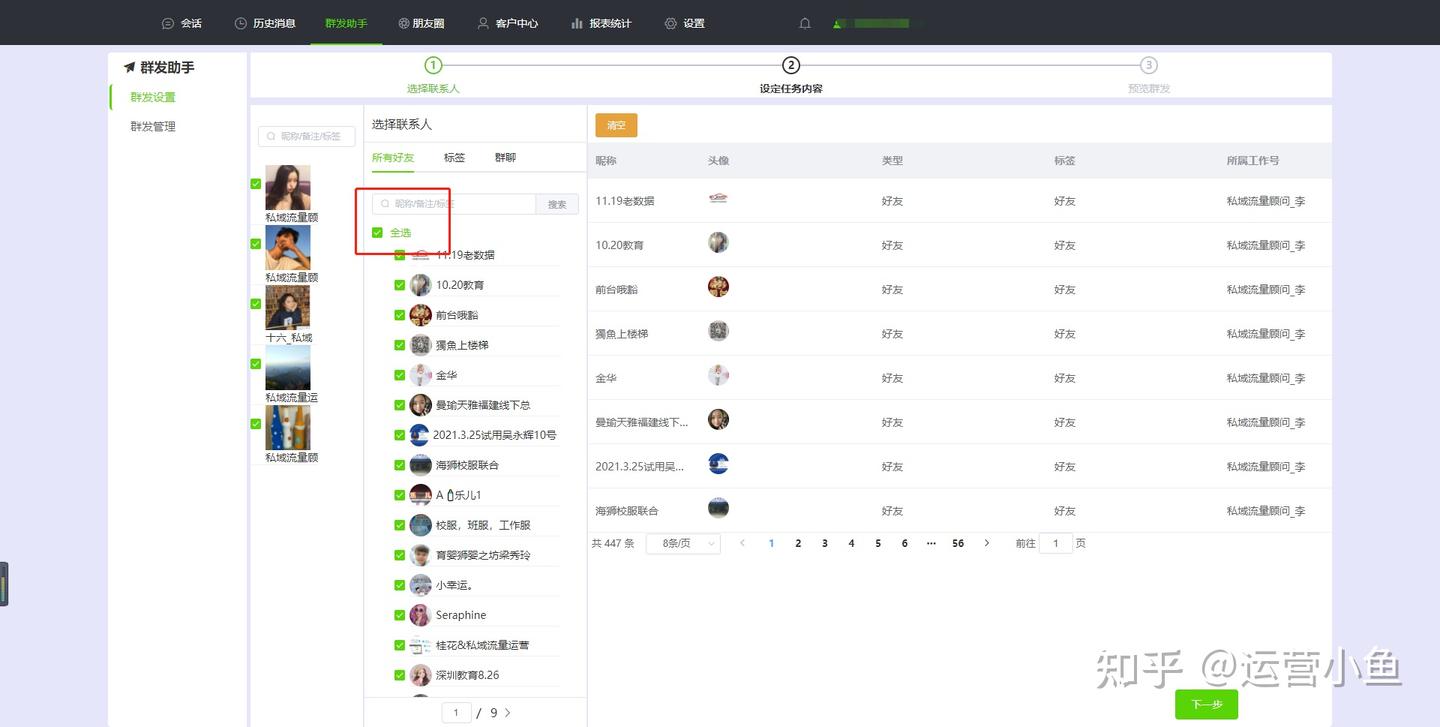This screenshot has height=727, width=1440.
Task: Open the 报表统计 statistics page
Action: coord(601,22)
